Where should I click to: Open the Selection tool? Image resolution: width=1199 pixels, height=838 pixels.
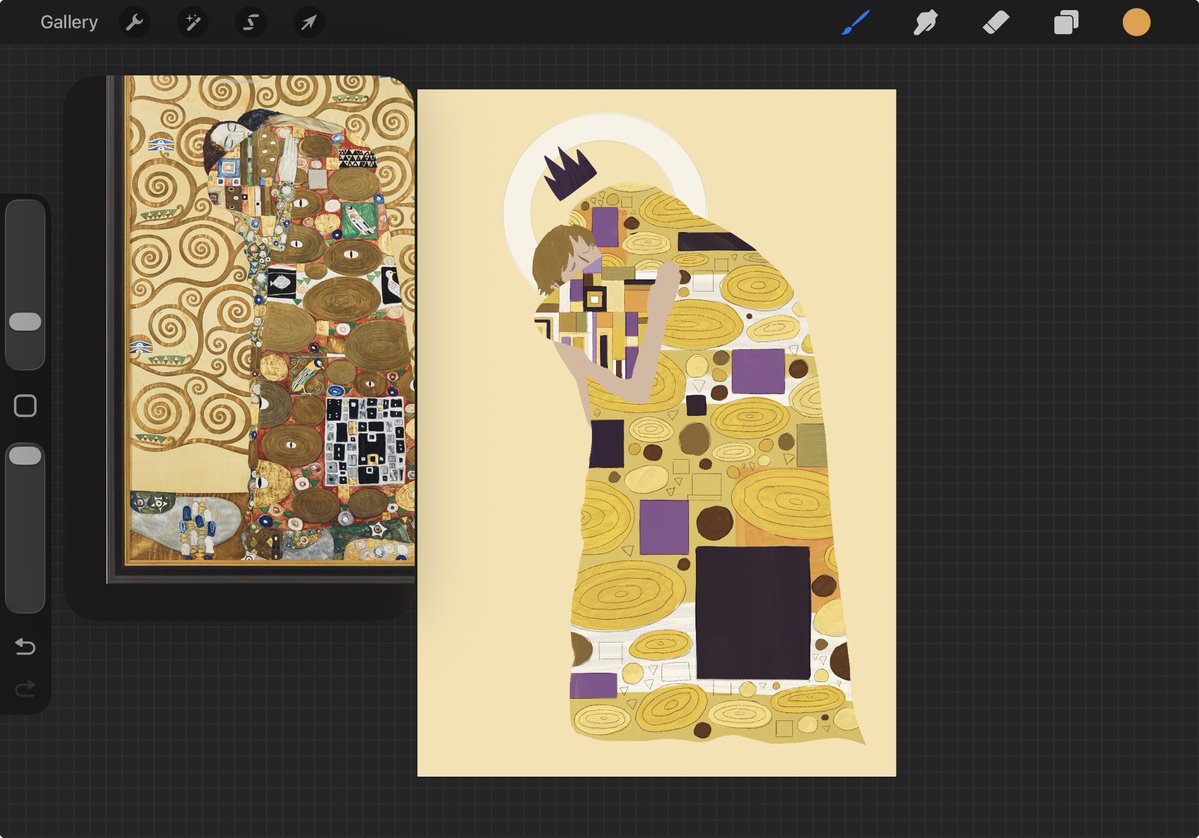pyautogui.click(x=251, y=22)
